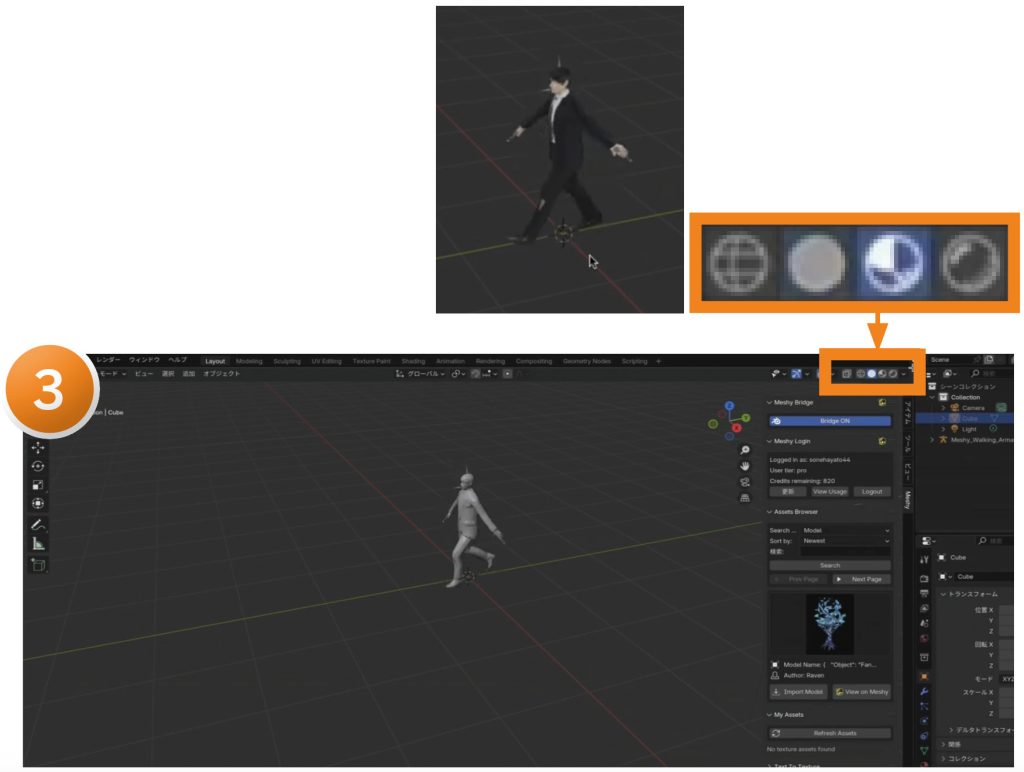Open the orange Object properties tab
1024x772 pixels.
click(x=924, y=677)
